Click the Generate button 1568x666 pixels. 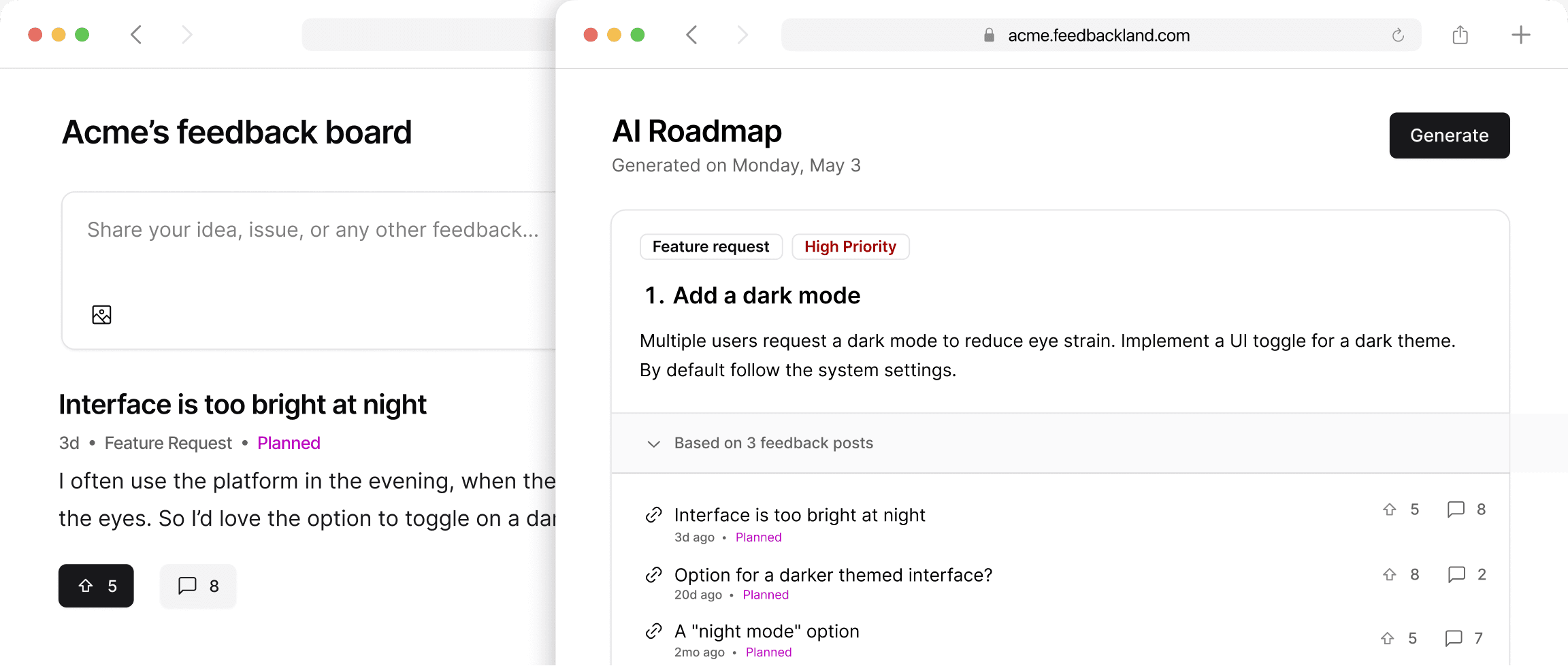[1449, 135]
